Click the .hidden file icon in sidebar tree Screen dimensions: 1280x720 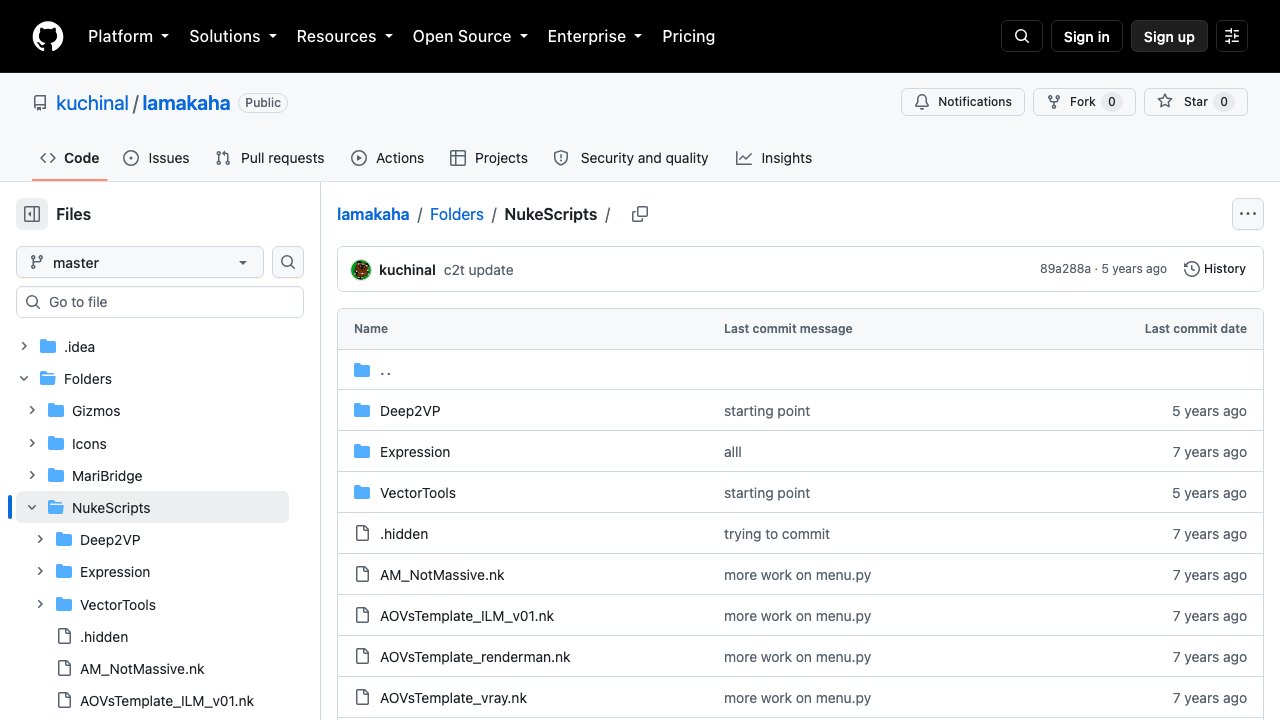[64, 637]
